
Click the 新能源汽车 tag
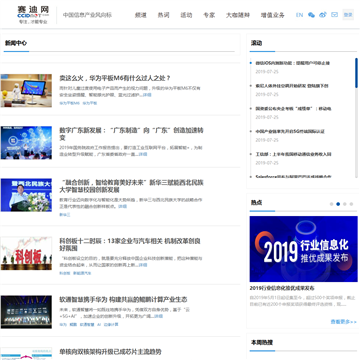coord(82,273)
